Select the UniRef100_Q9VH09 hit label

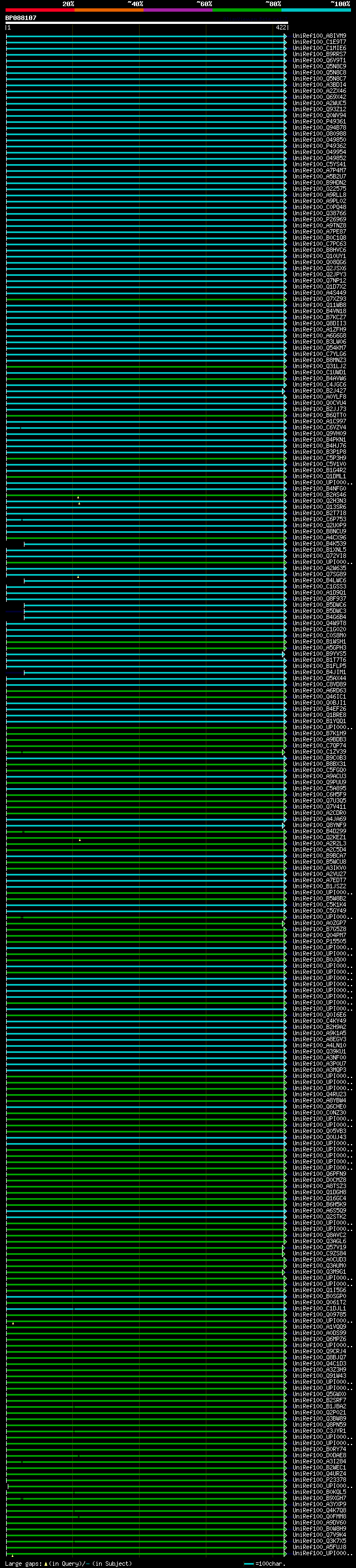coord(319,434)
